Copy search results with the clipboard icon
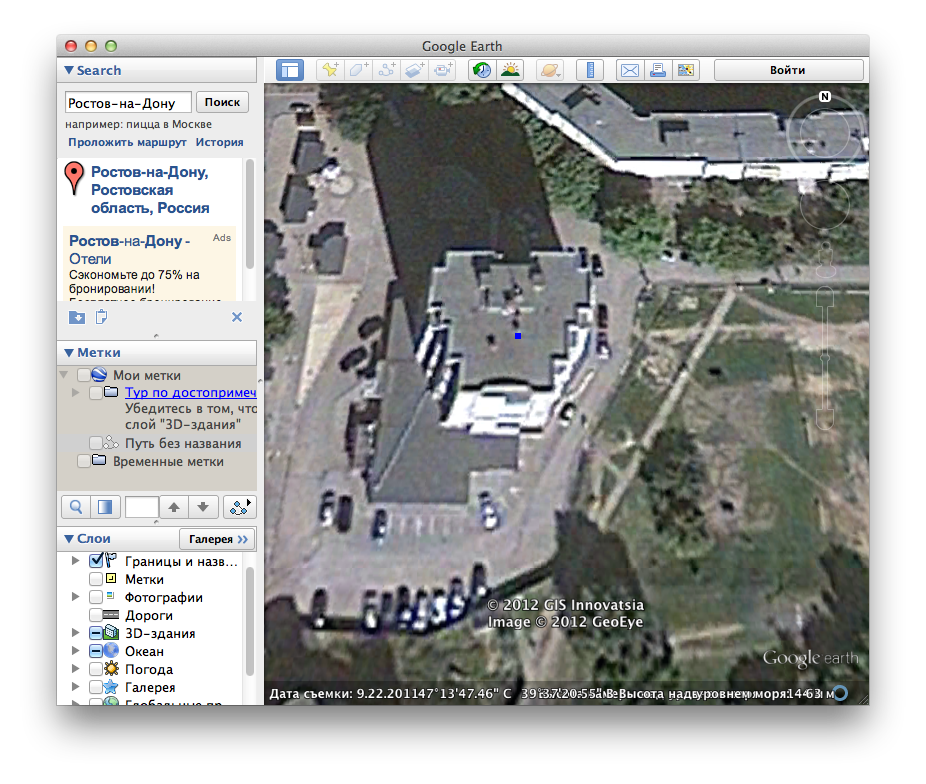The image size is (926, 784). (x=102, y=317)
